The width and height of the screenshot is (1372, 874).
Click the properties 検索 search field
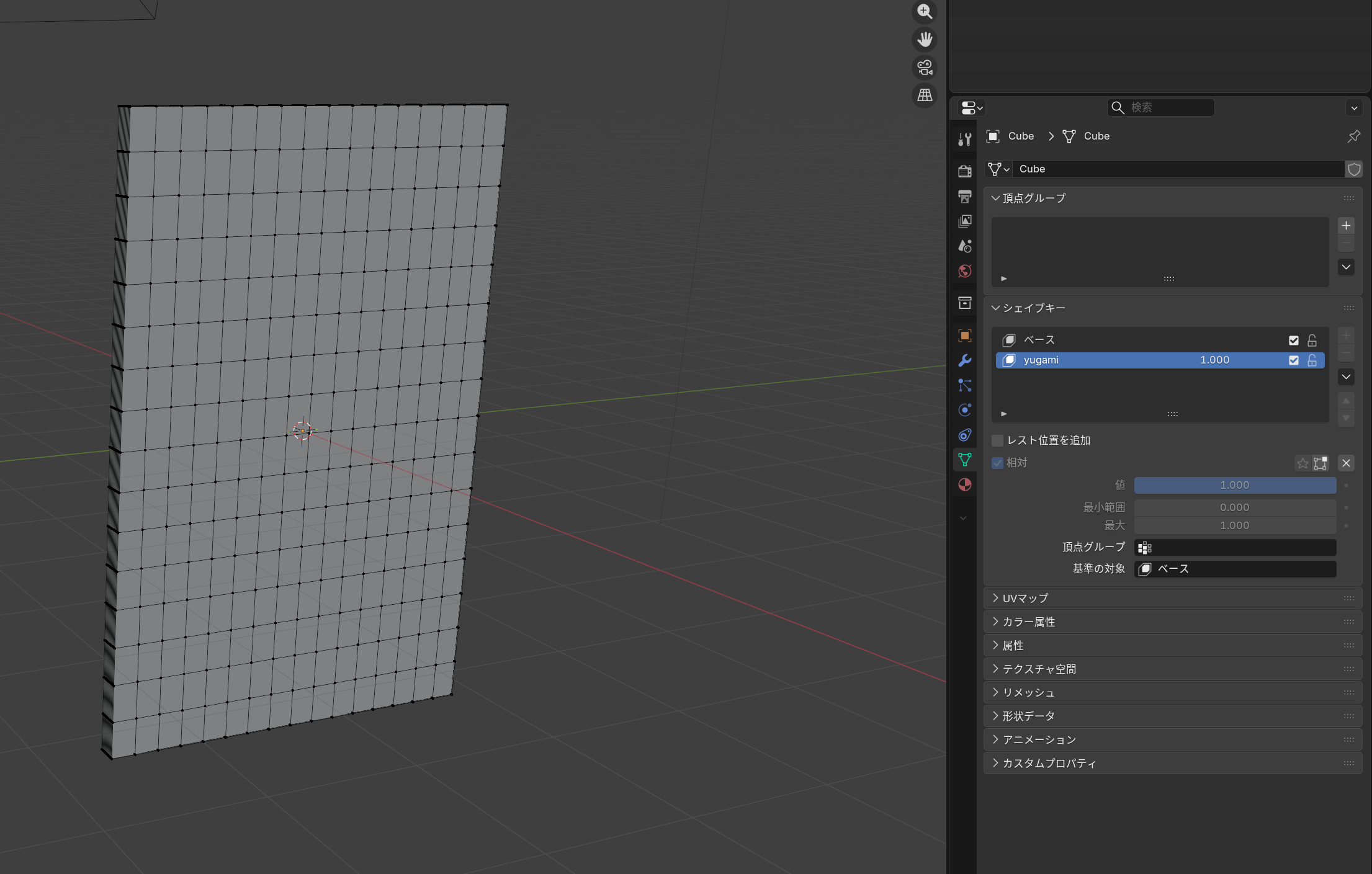point(1160,107)
